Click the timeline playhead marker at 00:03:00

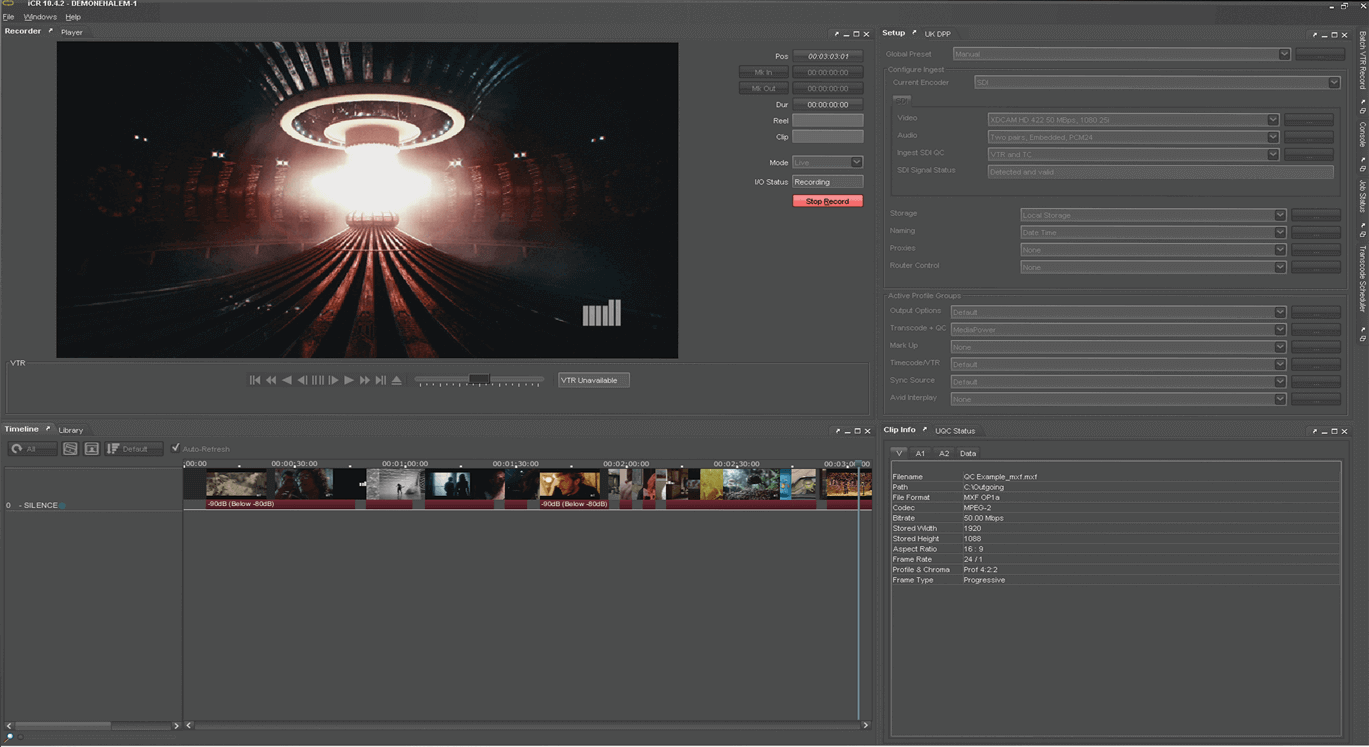[x=858, y=466]
